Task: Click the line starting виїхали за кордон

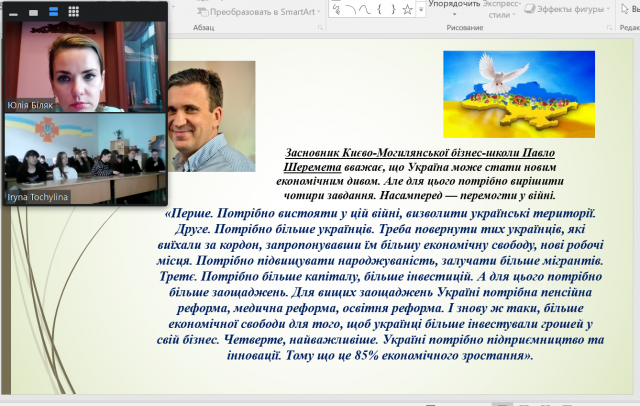Action: click(380, 245)
